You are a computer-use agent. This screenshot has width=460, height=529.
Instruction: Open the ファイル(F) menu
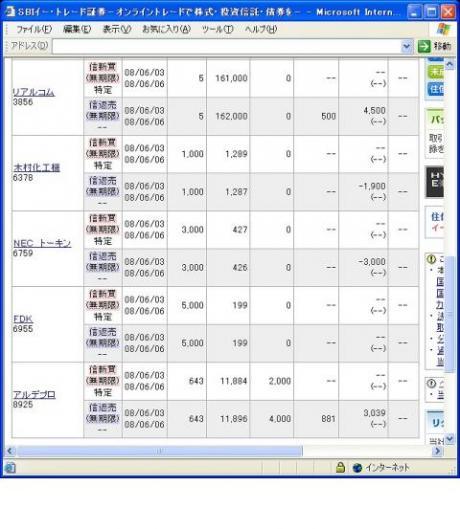coord(34,29)
